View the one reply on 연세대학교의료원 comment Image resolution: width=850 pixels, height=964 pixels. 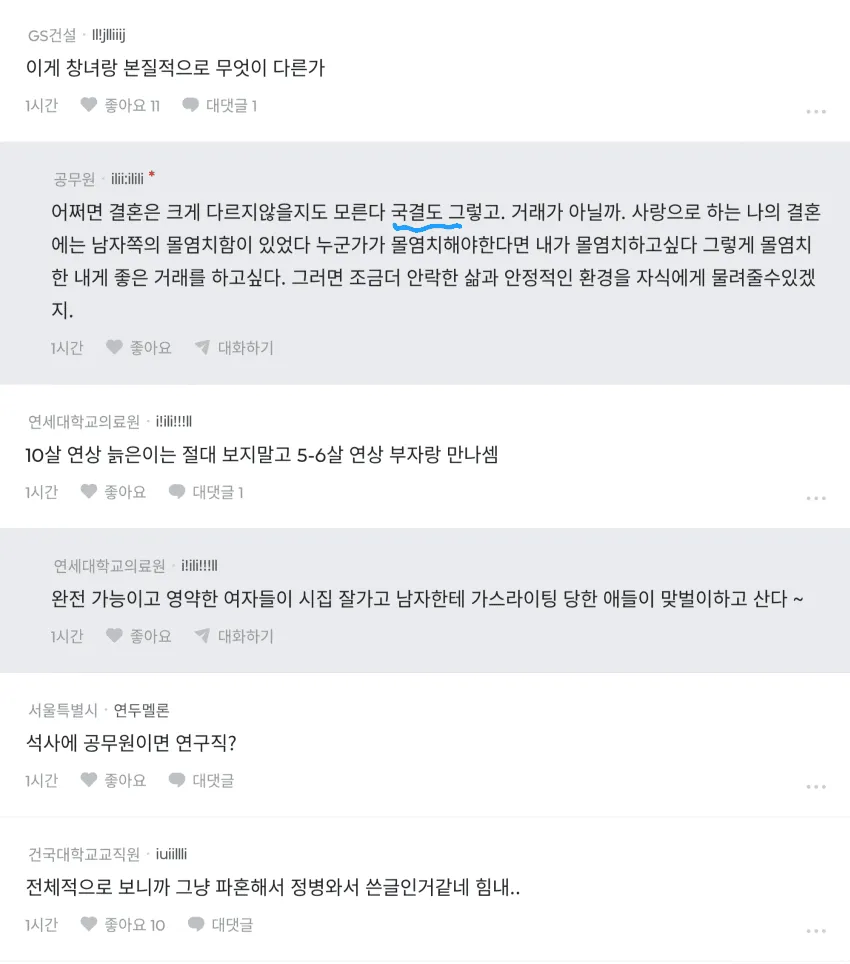[x=206, y=492]
